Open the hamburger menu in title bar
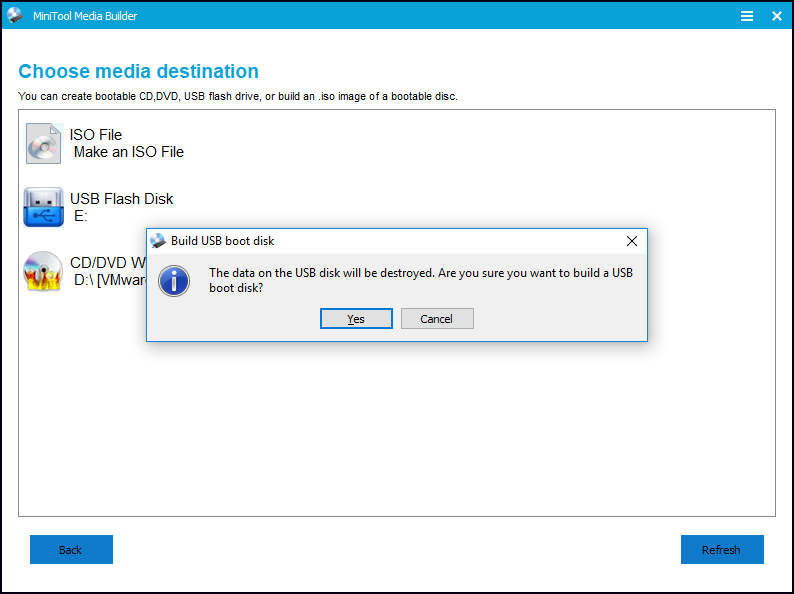 coord(747,16)
